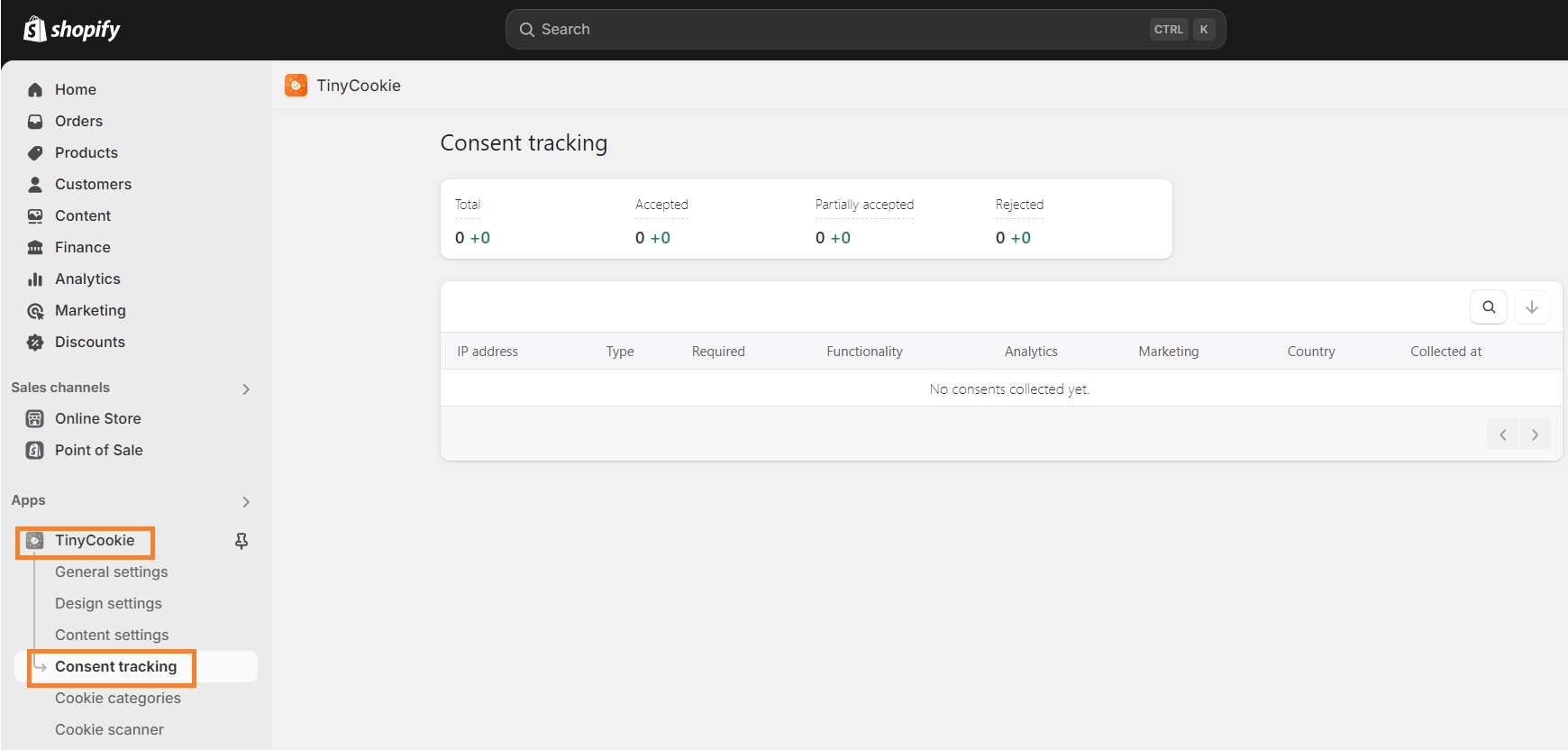Pin the TinyCookie app
This screenshot has width=1568, height=750.
click(242, 541)
